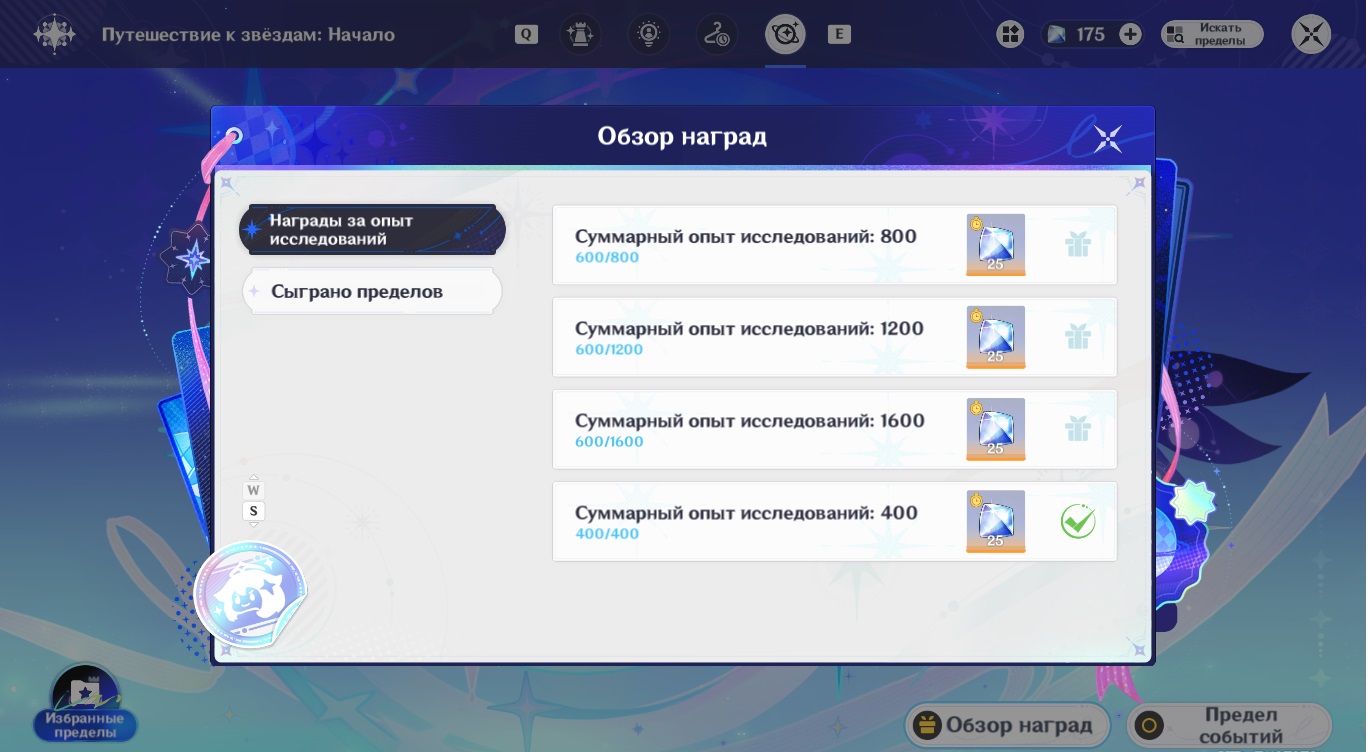1368x752 pixels.
Task: Click the Обзор наград dialog header title
Action: [x=682, y=136]
